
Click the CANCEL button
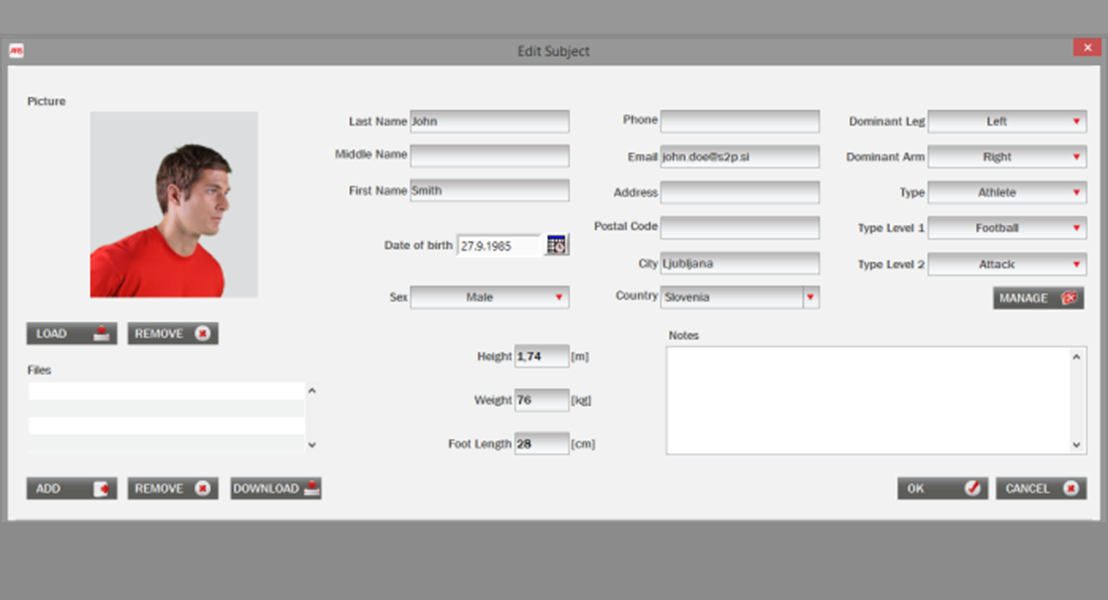coord(1041,489)
